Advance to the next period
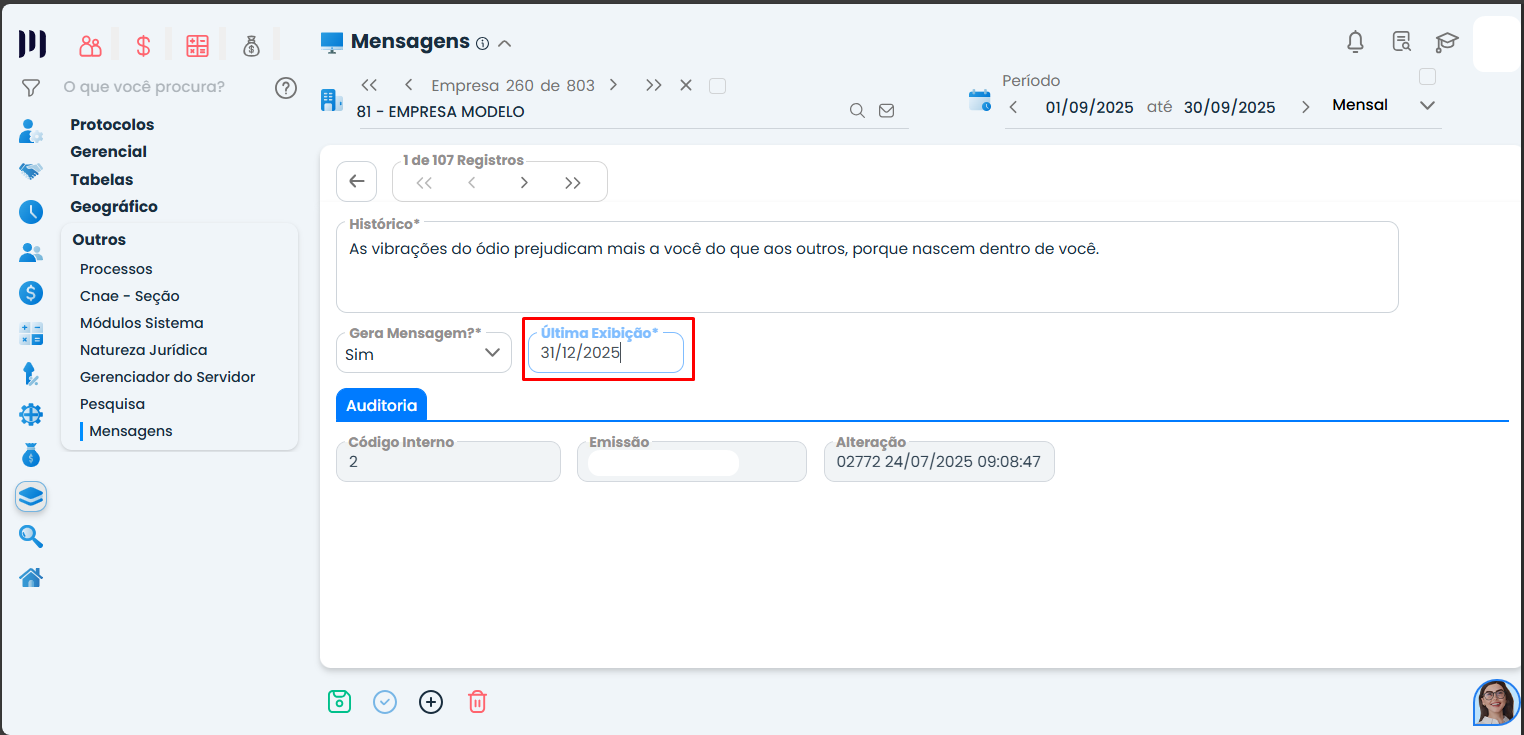 [x=1305, y=107]
